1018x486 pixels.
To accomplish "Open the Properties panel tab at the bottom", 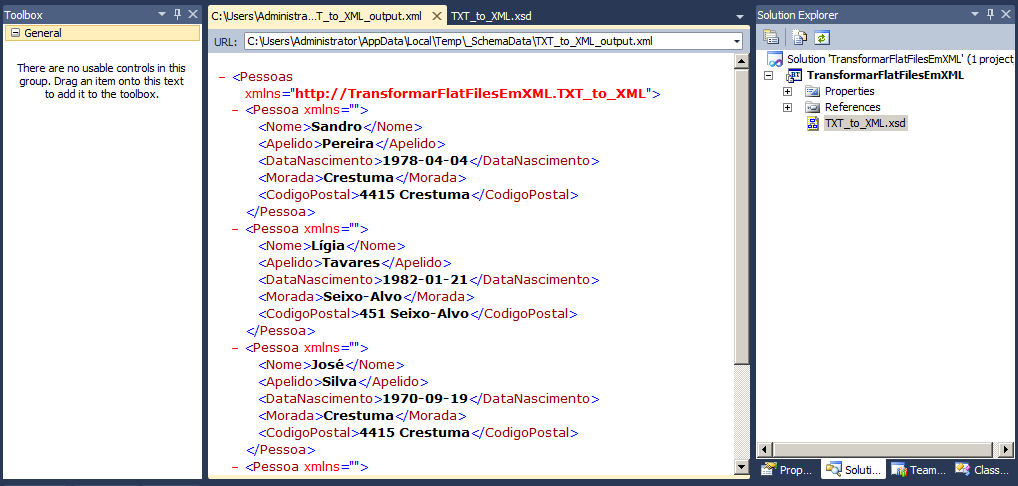I will click(x=787, y=470).
